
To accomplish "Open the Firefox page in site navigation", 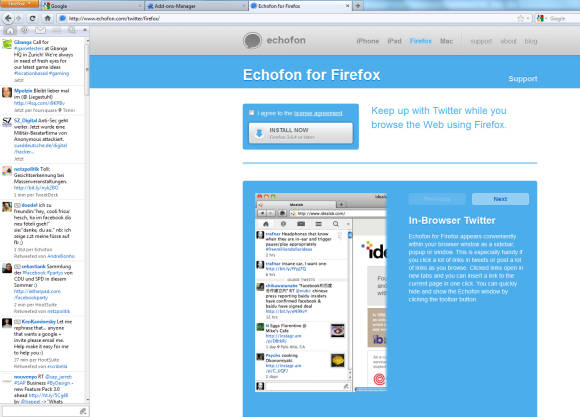I will [421, 41].
